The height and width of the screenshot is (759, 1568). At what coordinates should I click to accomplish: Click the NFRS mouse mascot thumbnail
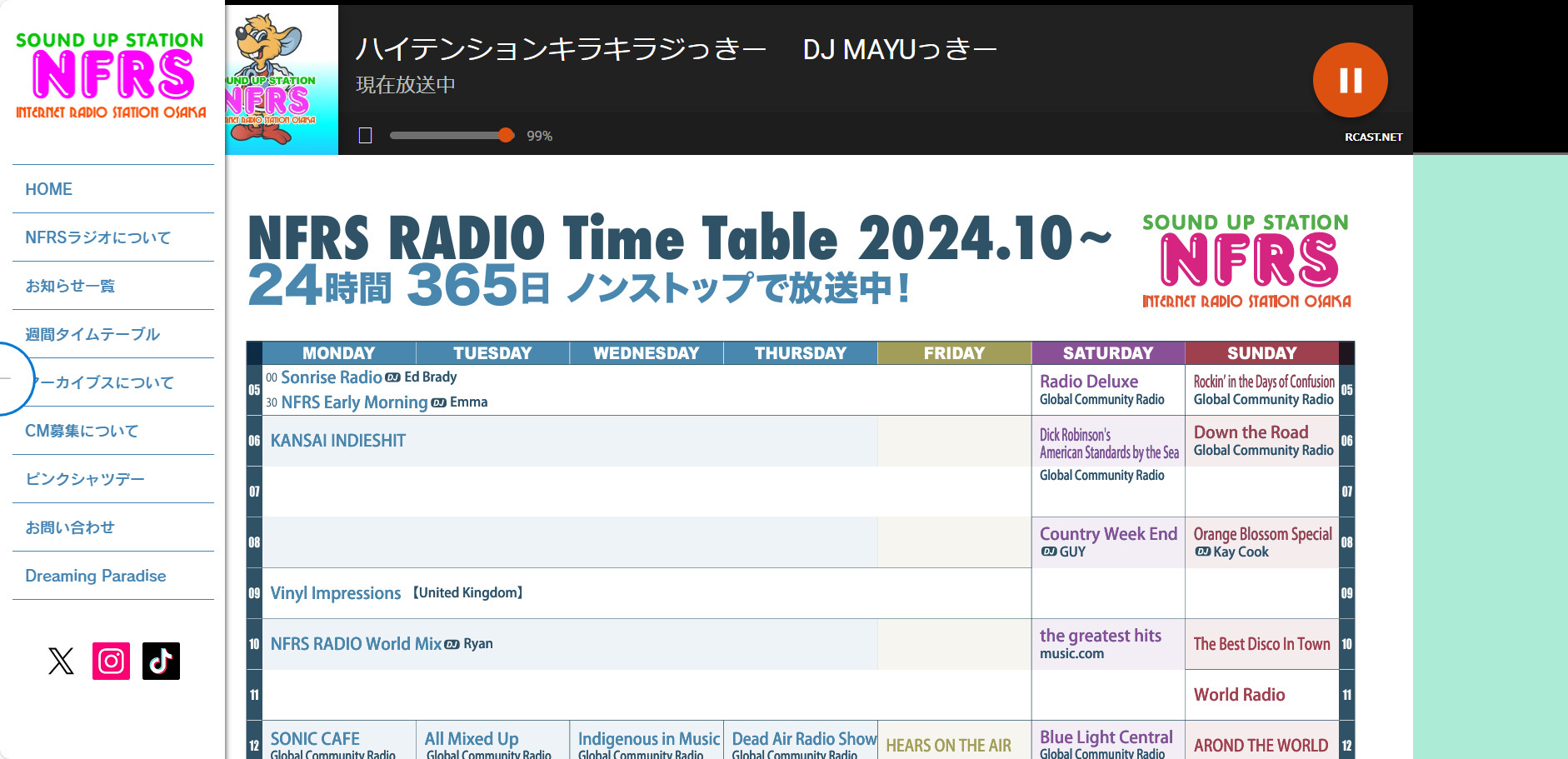pos(282,80)
